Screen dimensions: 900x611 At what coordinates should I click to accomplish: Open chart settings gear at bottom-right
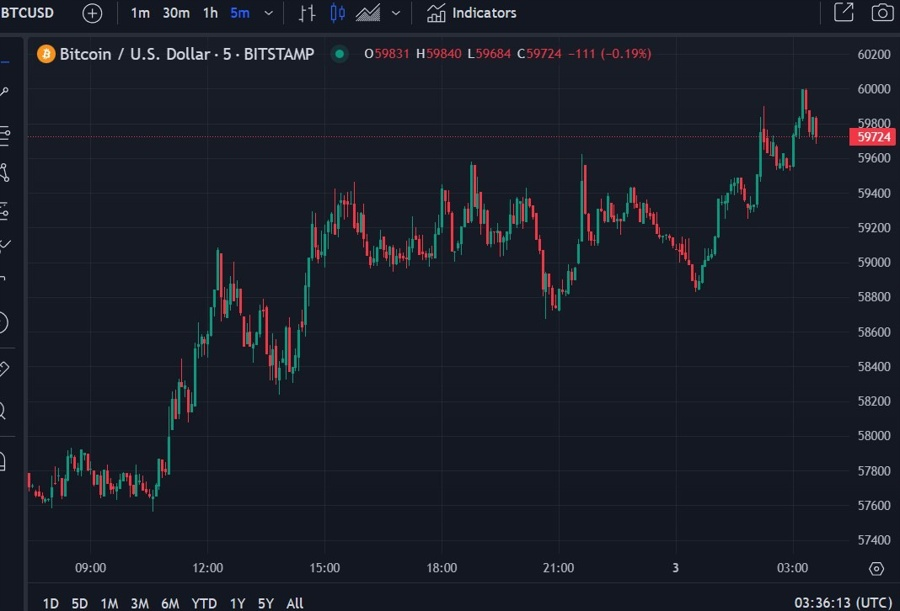(x=876, y=569)
